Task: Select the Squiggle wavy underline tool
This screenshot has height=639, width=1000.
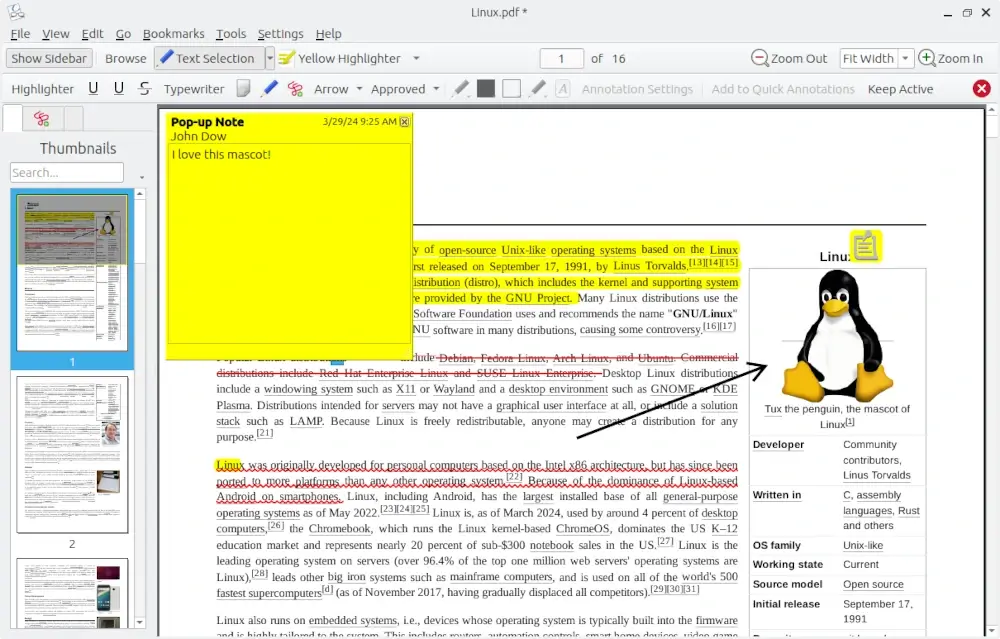Action: (x=119, y=89)
